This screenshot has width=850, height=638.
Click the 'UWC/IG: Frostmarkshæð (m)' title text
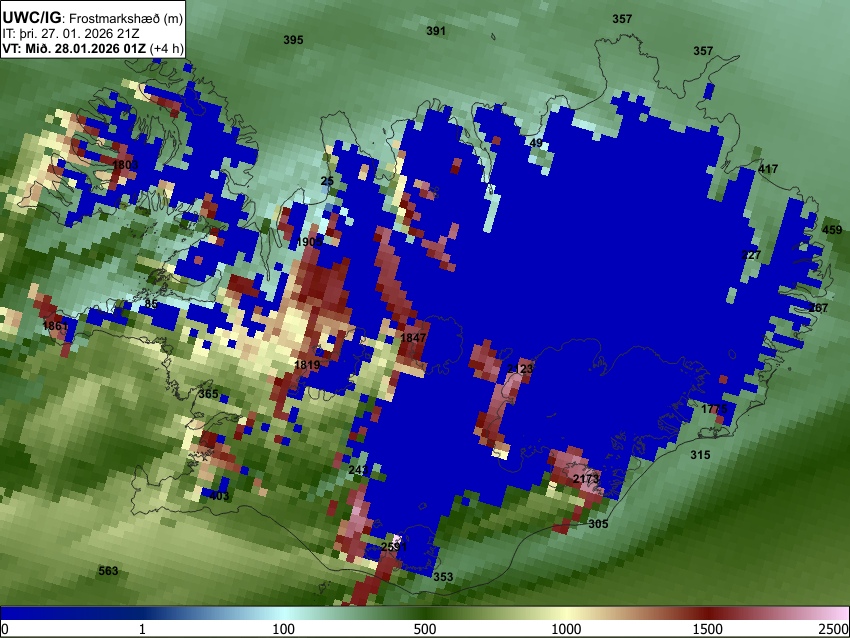point(93,18)
